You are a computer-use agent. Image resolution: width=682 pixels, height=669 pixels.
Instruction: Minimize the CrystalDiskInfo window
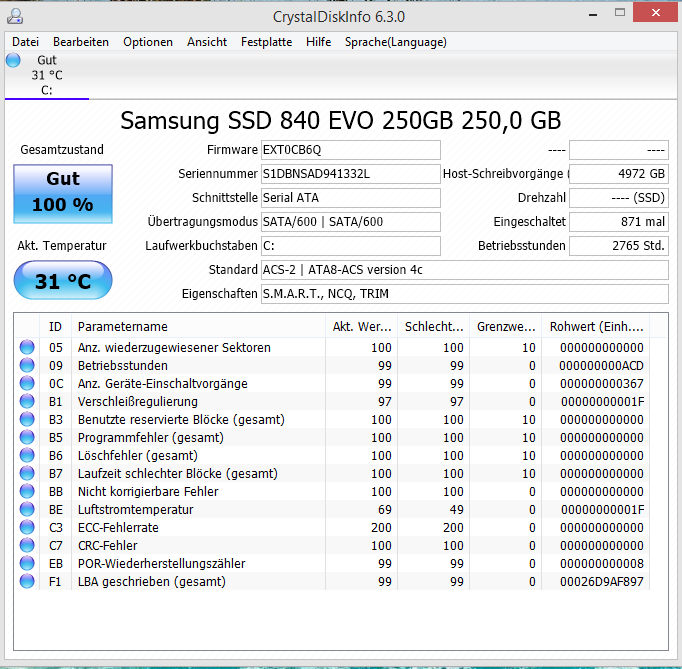click(x=593, y=15)
